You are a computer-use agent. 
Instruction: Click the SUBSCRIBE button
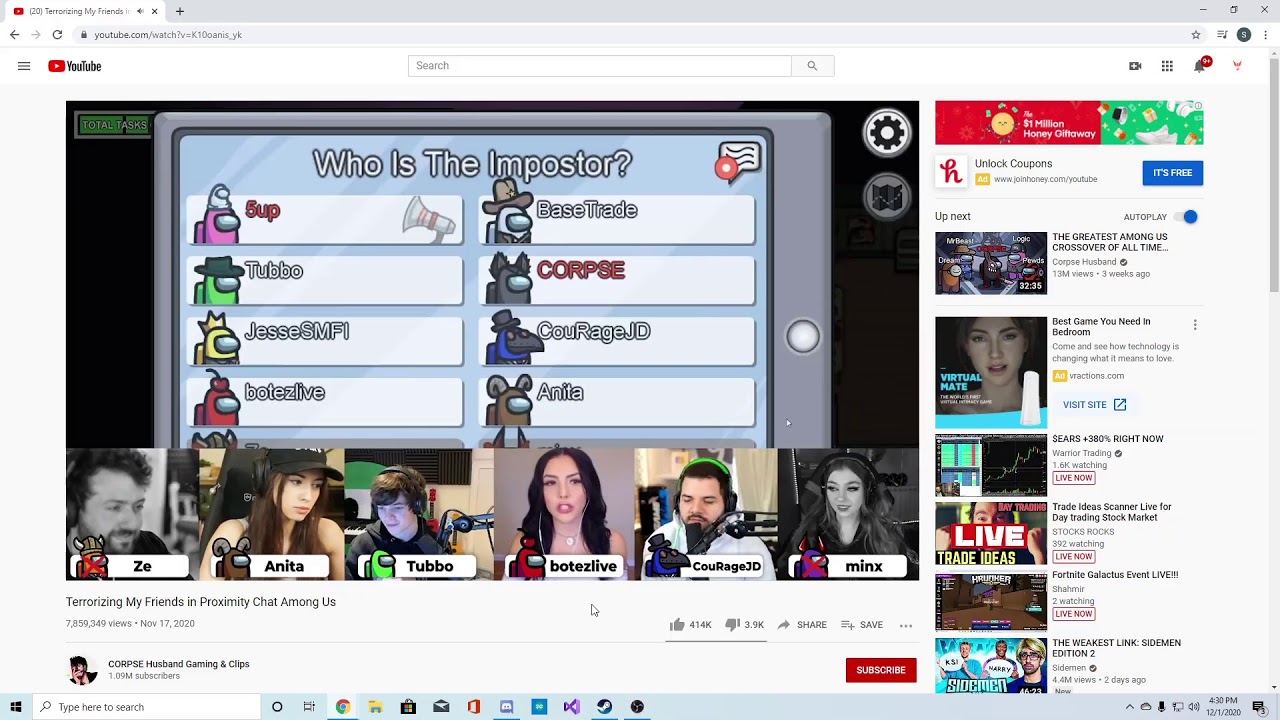881,670
